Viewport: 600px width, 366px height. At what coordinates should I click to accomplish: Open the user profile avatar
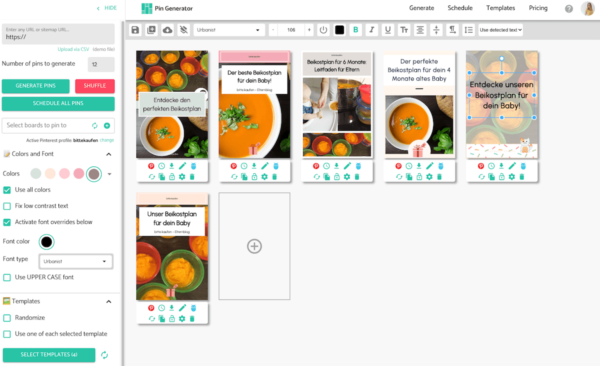pos(588,8)
